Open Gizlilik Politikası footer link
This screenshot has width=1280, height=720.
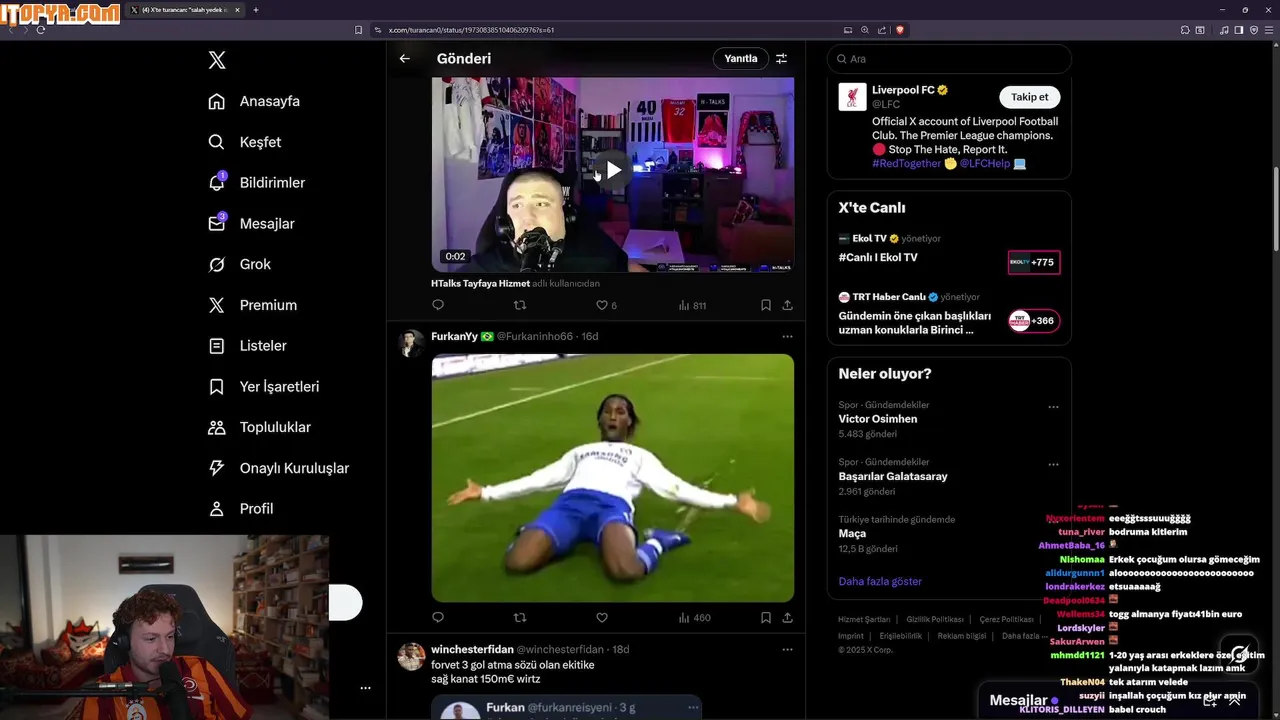pos(935,620)
